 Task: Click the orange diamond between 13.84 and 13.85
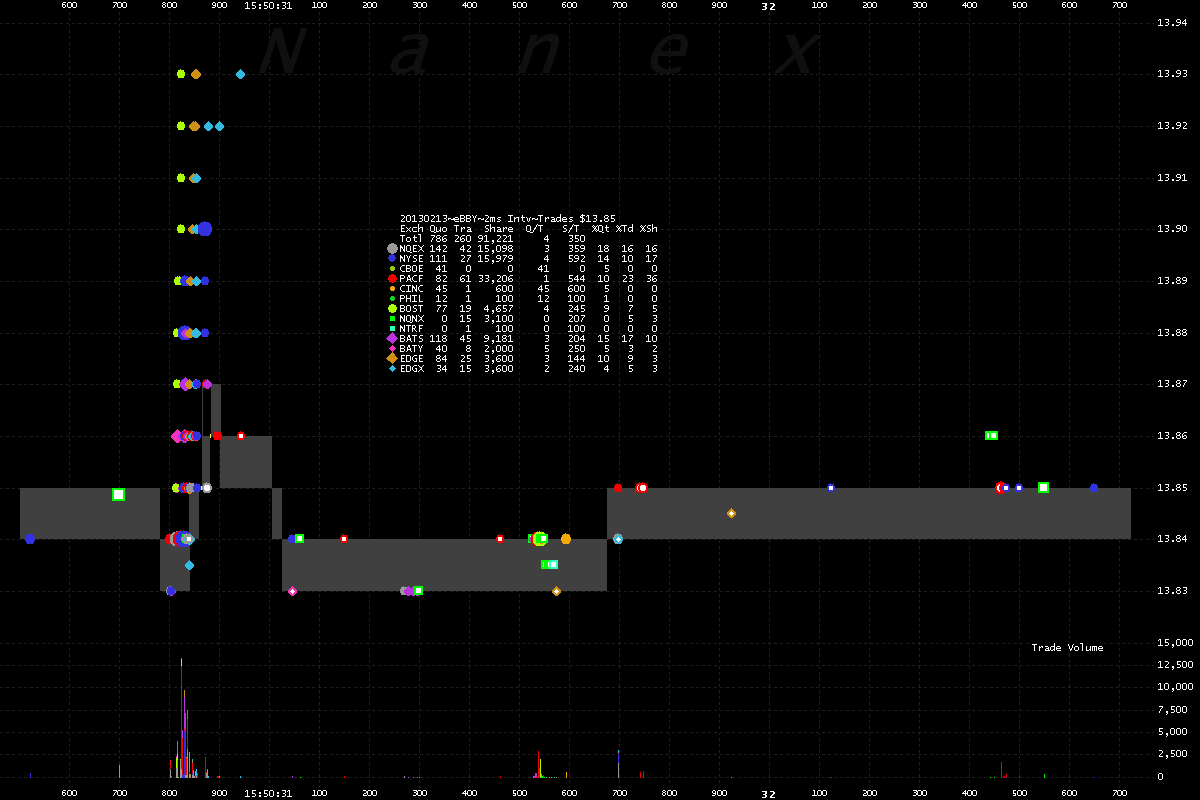click(x=731, y=513)
